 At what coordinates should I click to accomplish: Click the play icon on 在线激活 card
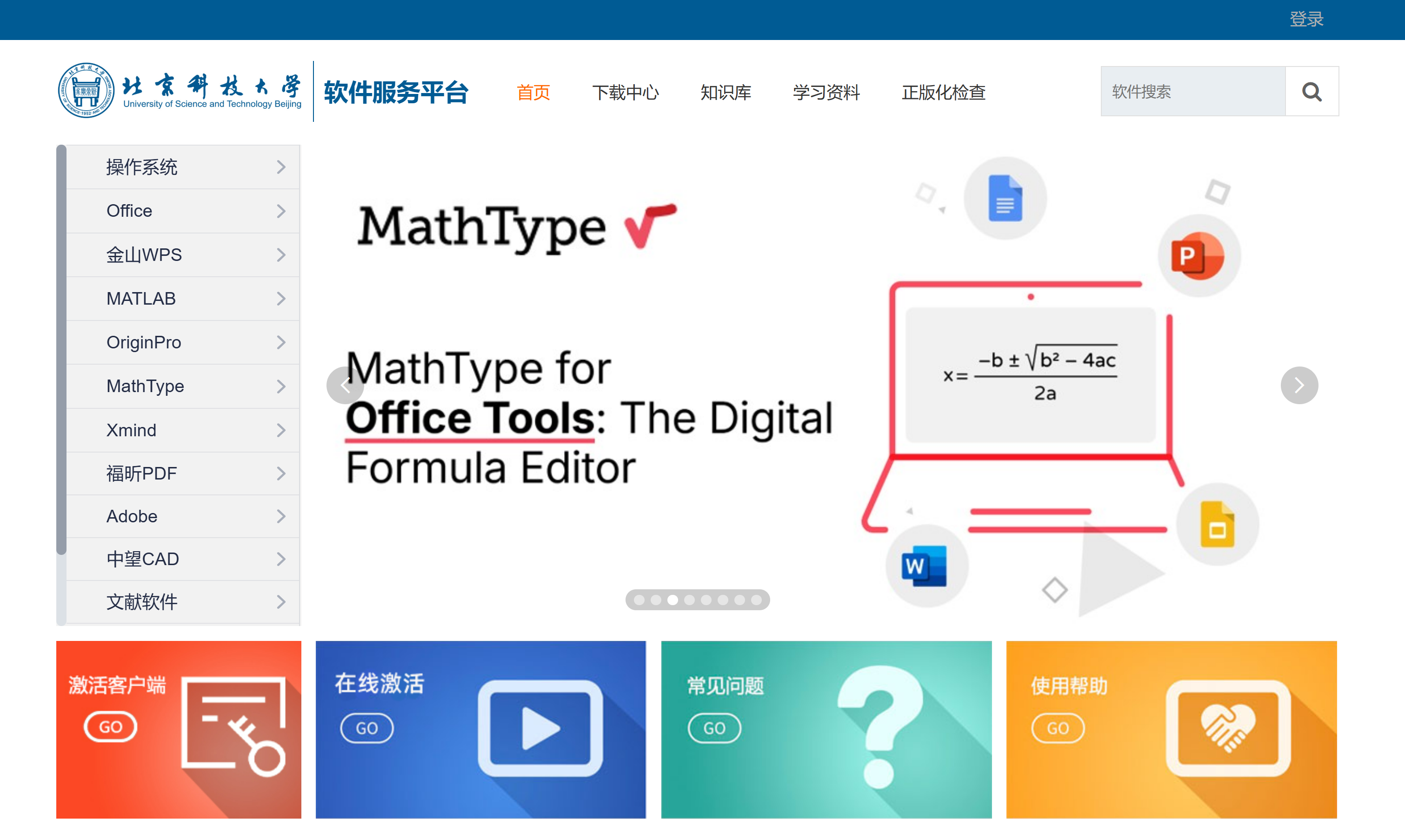[x=540, y=728]
